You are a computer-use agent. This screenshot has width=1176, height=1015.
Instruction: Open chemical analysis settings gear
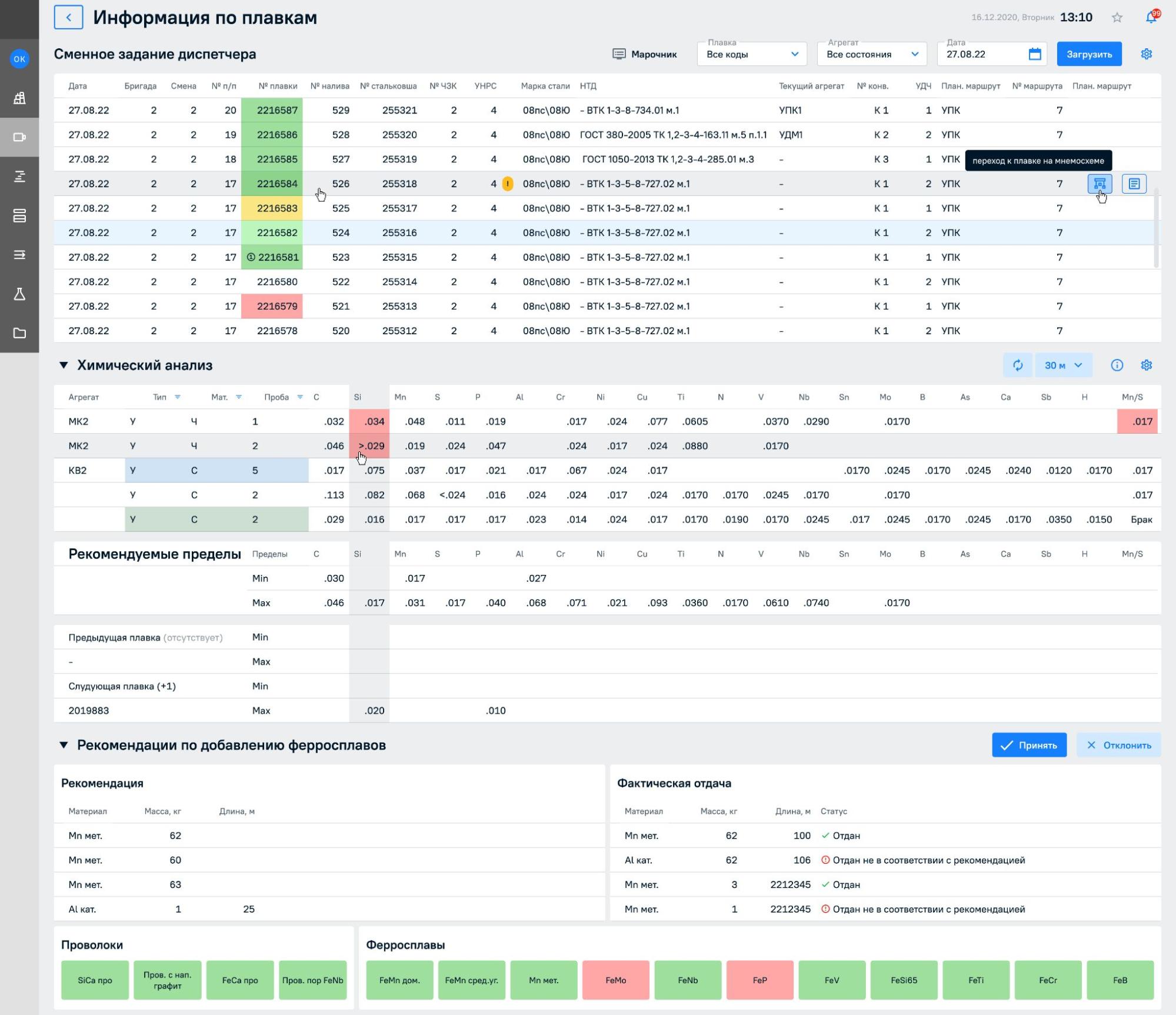pos(1146,365)
